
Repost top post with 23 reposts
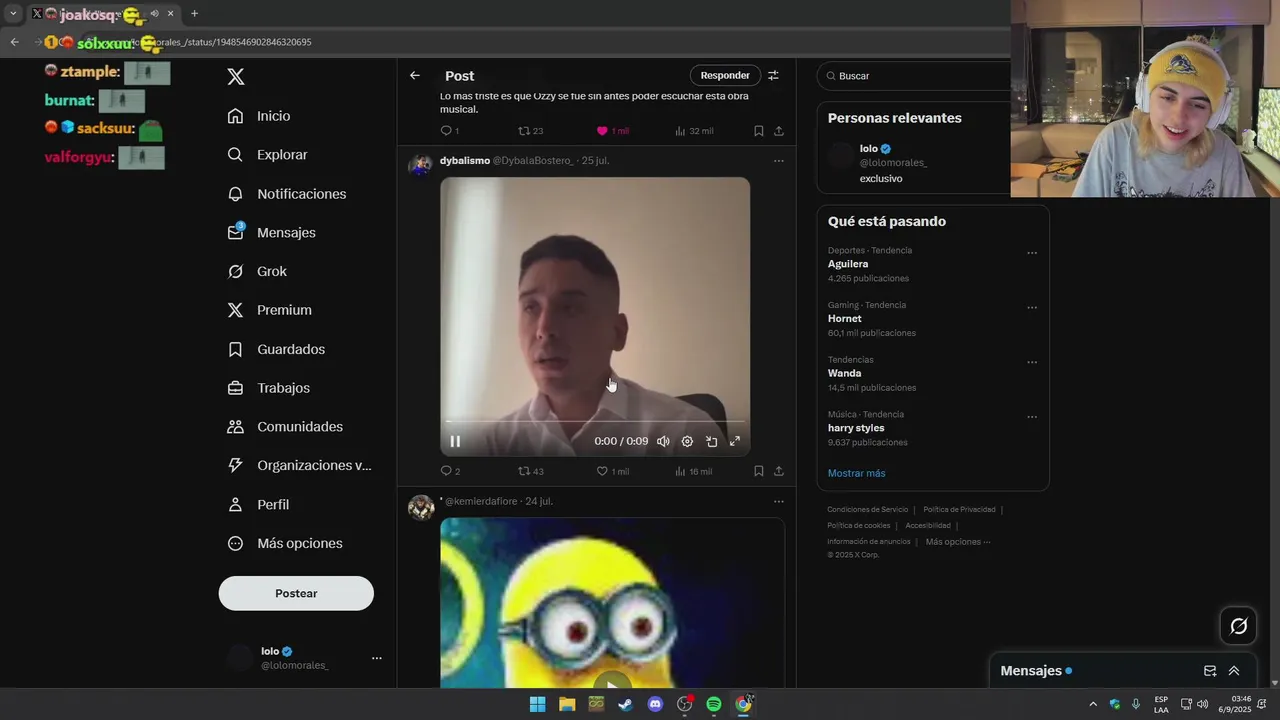tap(530, 131)
